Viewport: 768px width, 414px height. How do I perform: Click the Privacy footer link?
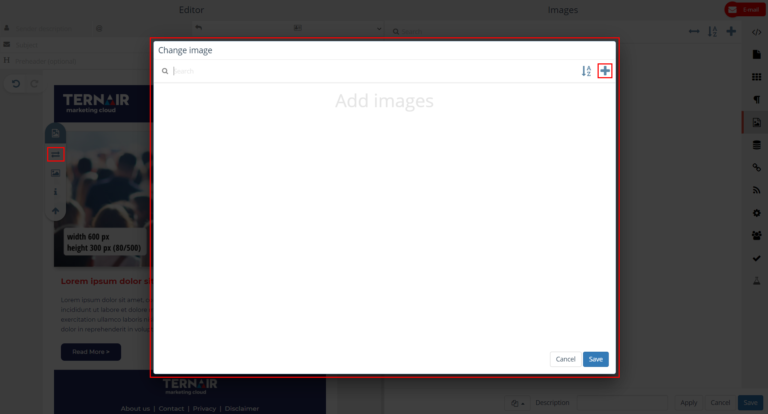(x=204, y=409)
